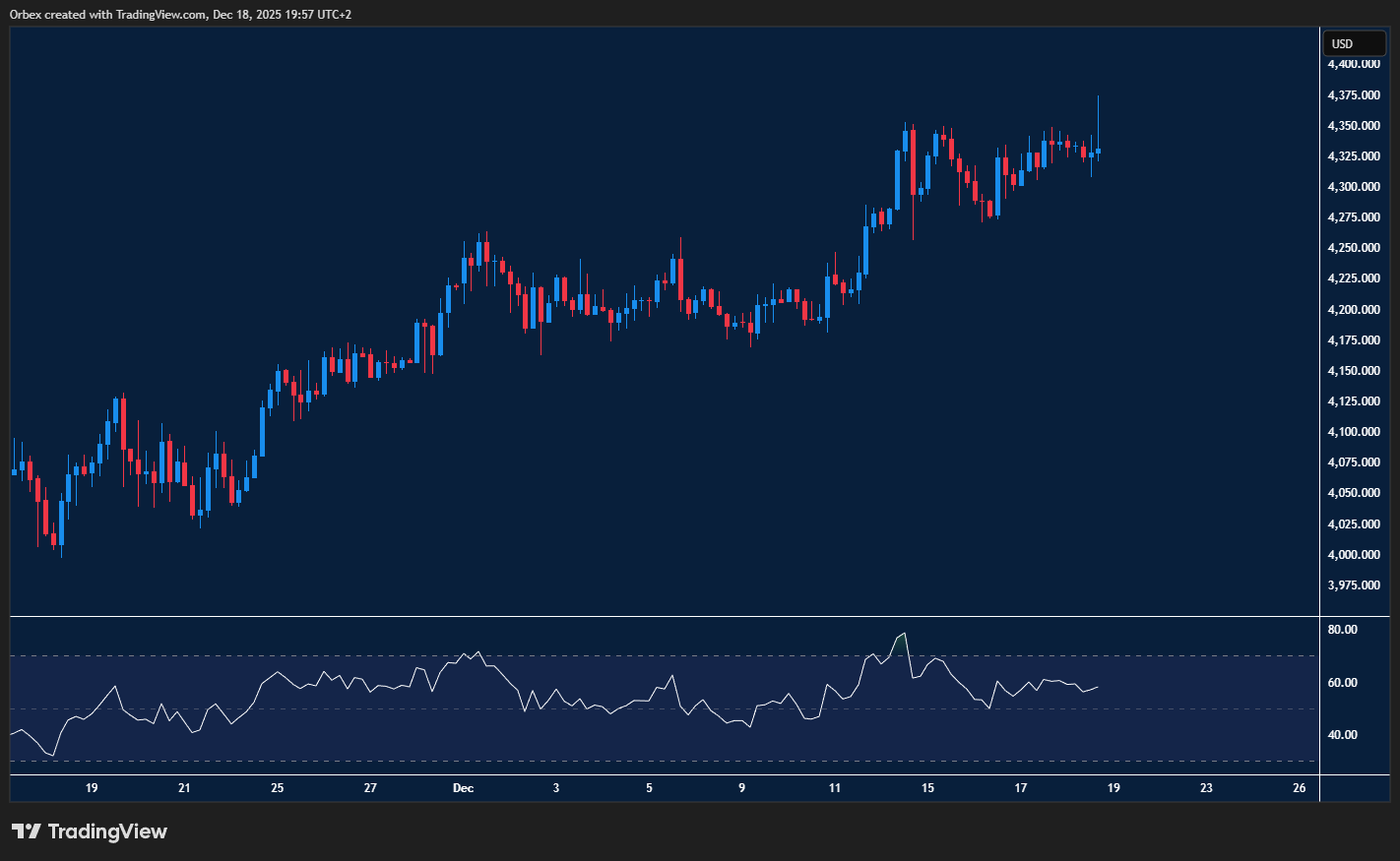Click the TradingView logo icon
The height and width of the screenshot is (861, 1400).
(27, 831)
